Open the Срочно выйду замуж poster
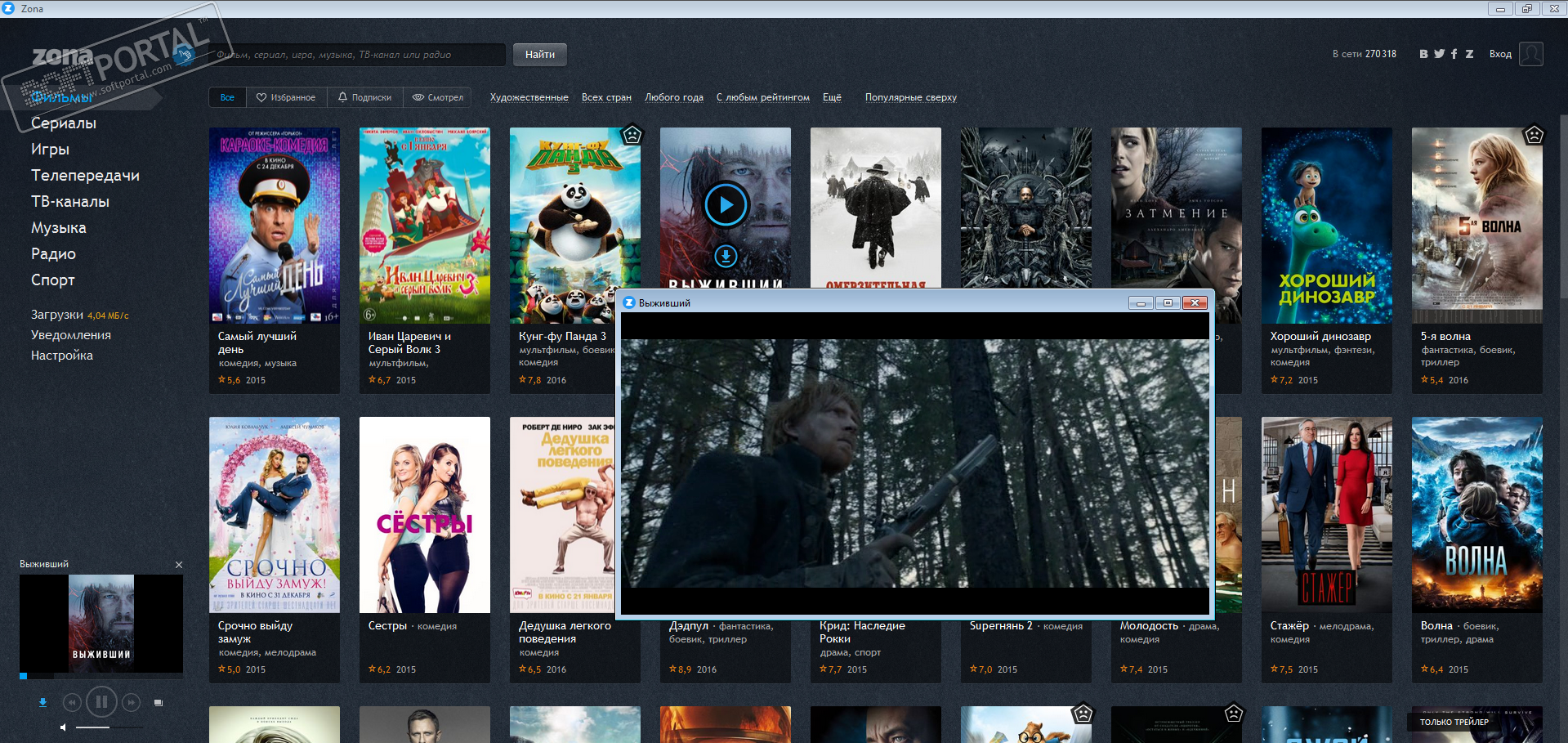 click(x=275, y=515)
